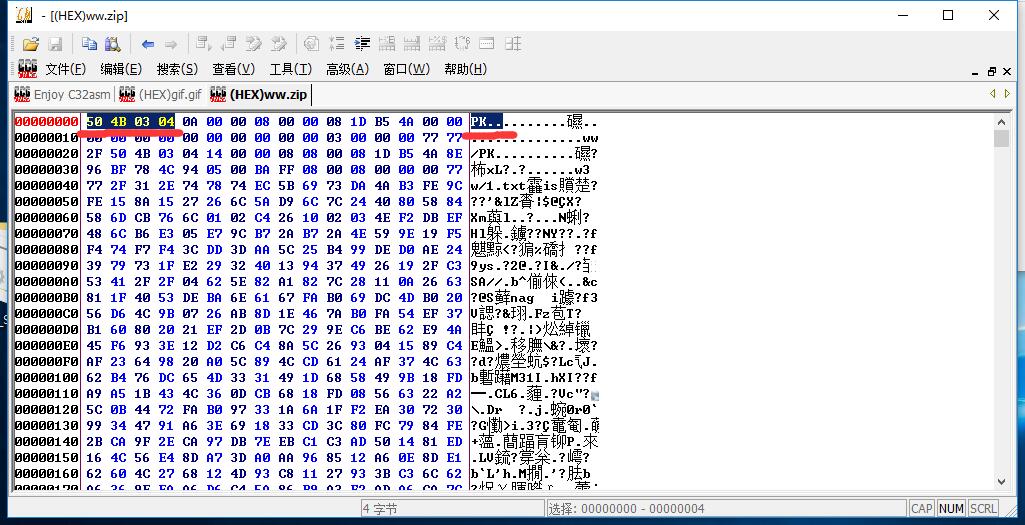Restore the inner document window
This screenshot has height=525, width=1025.
coord(992,70)
